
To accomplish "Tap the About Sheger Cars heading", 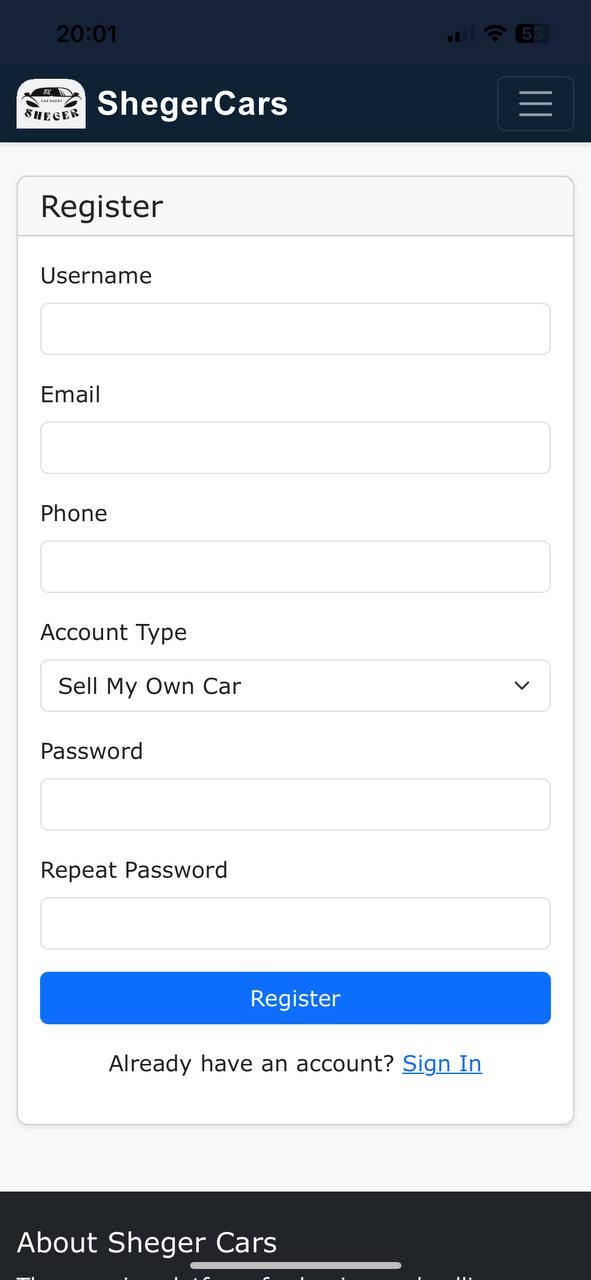I will pyautogui.click(x=146, y=1242).
